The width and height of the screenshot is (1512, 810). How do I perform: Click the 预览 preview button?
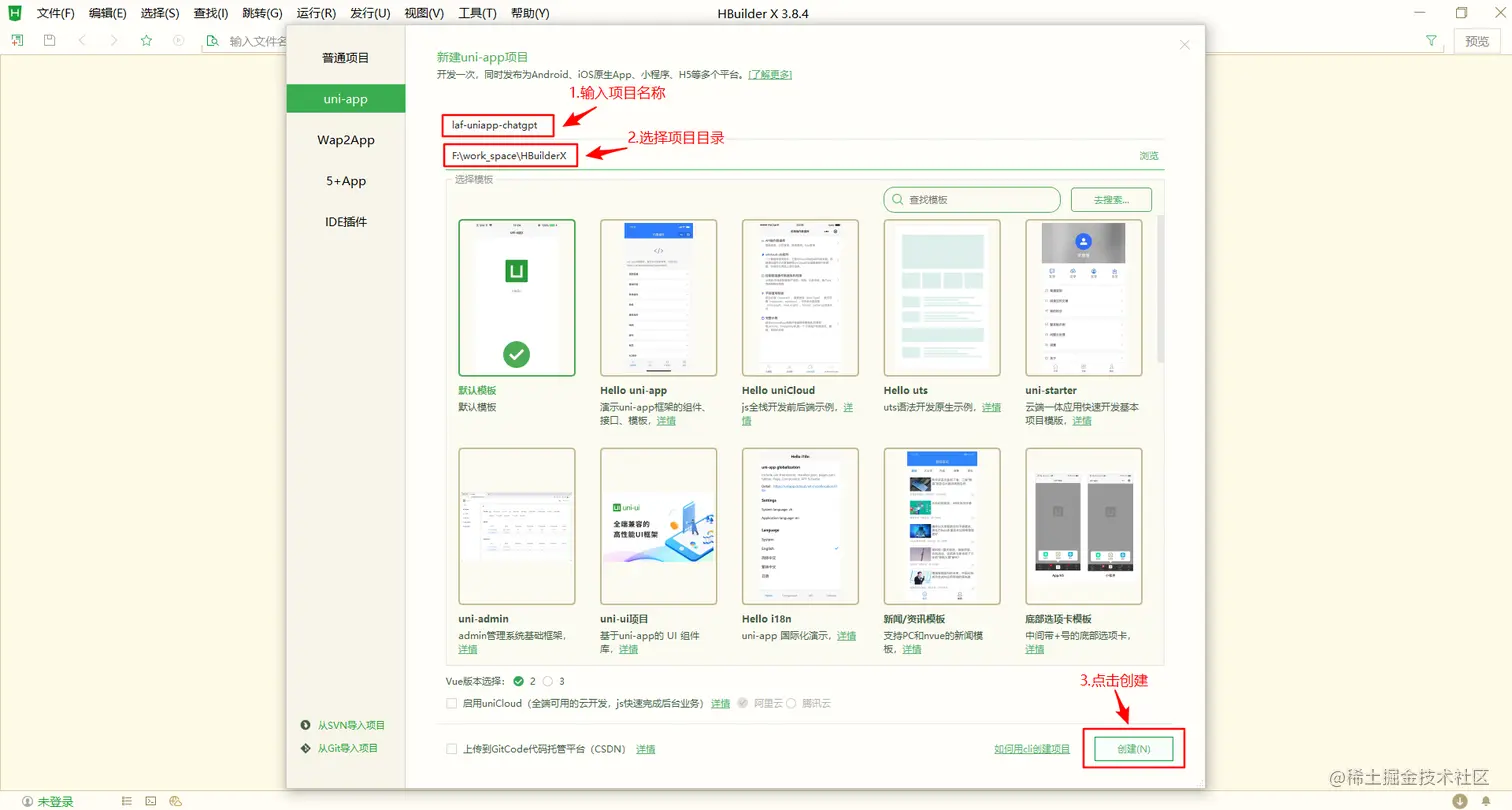click(1477, 41)
